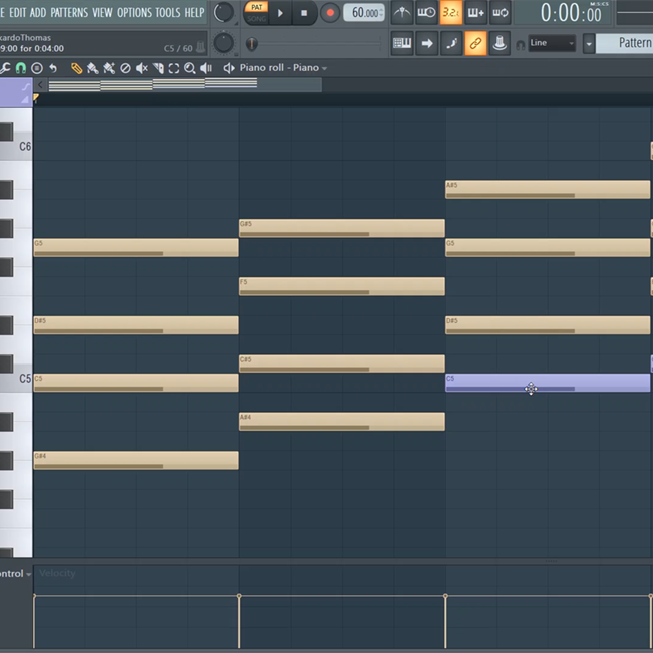
Task: Select the Zoom magnifier tool
Action: coord(190,68)
